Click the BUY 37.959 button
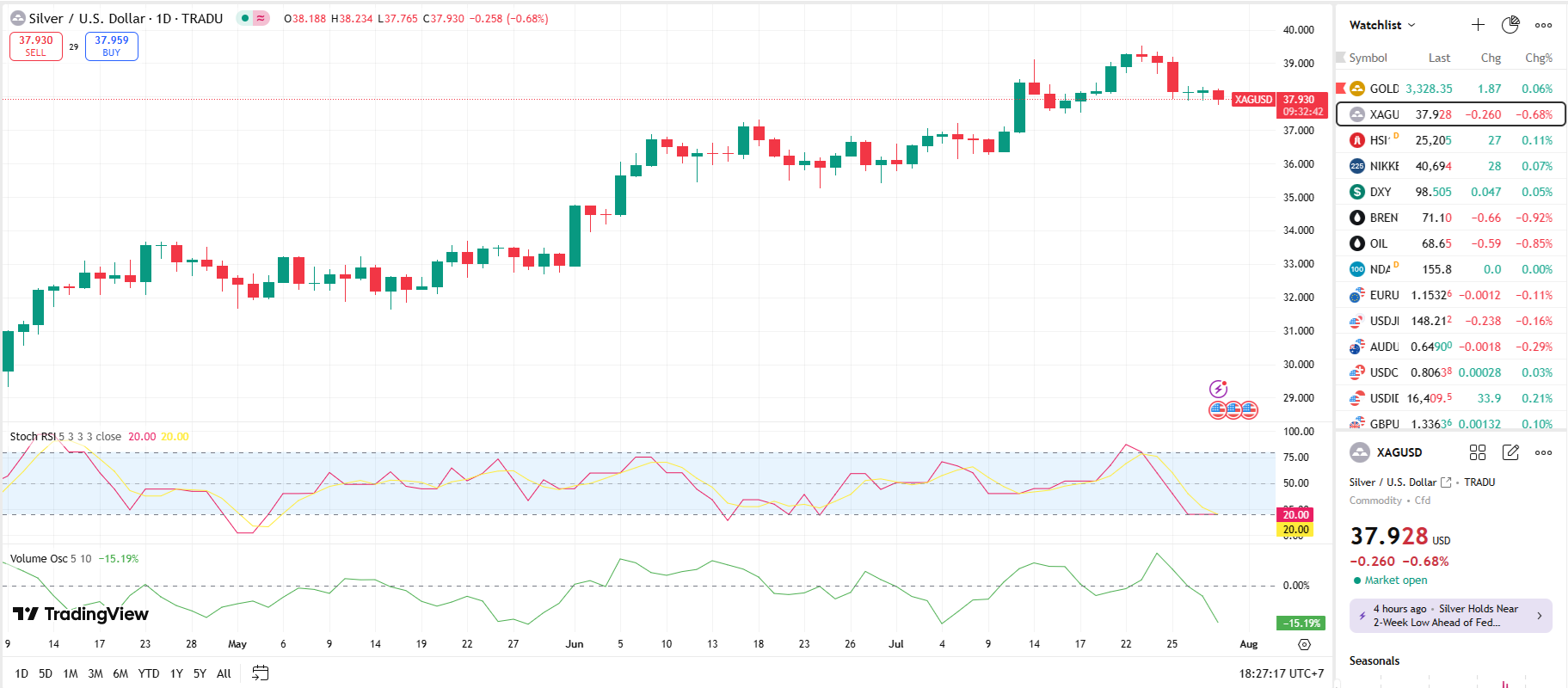Viewport: 1568px width, 688px height. click(x=112, y=46)
